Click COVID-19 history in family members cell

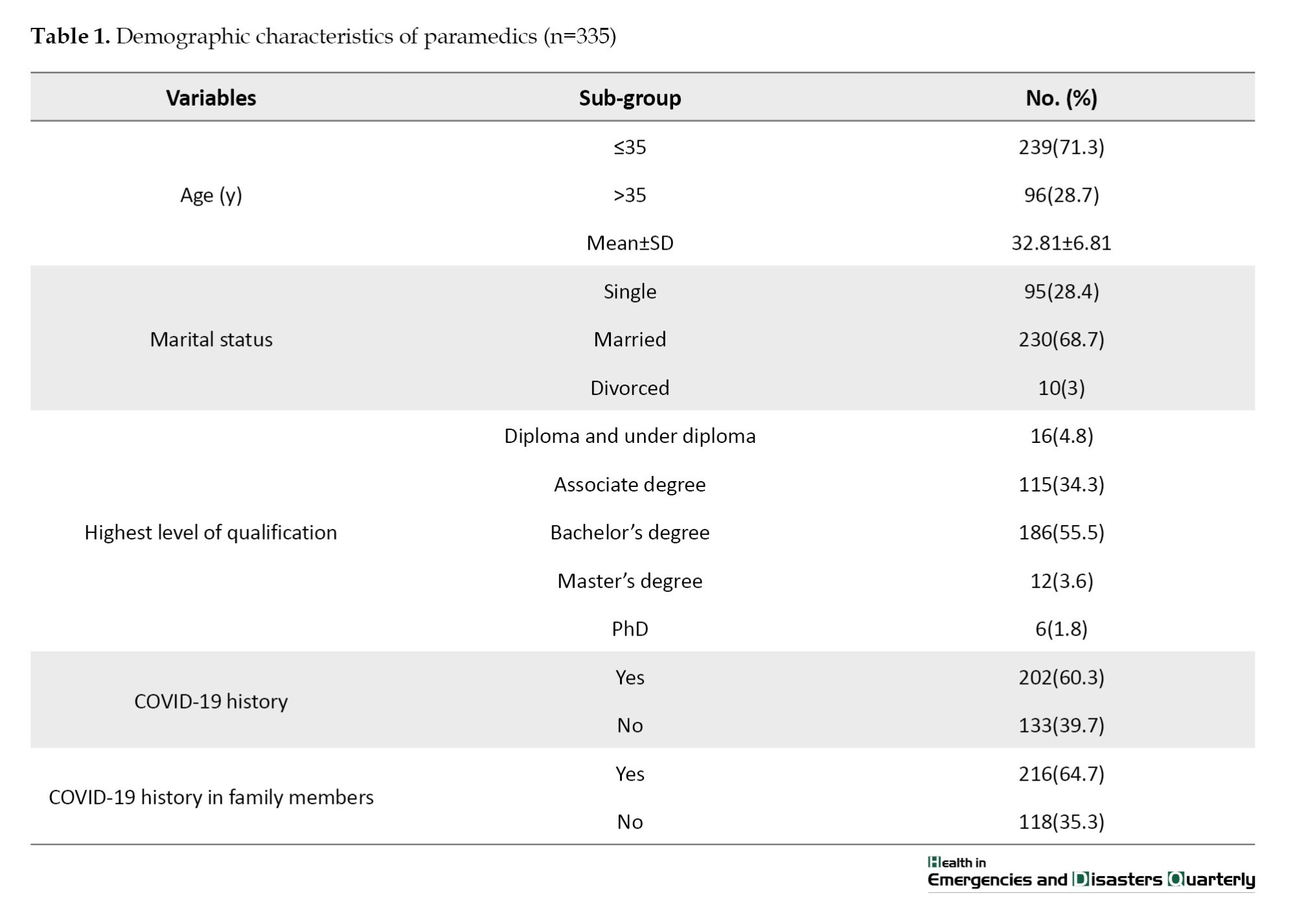(211, 797)
